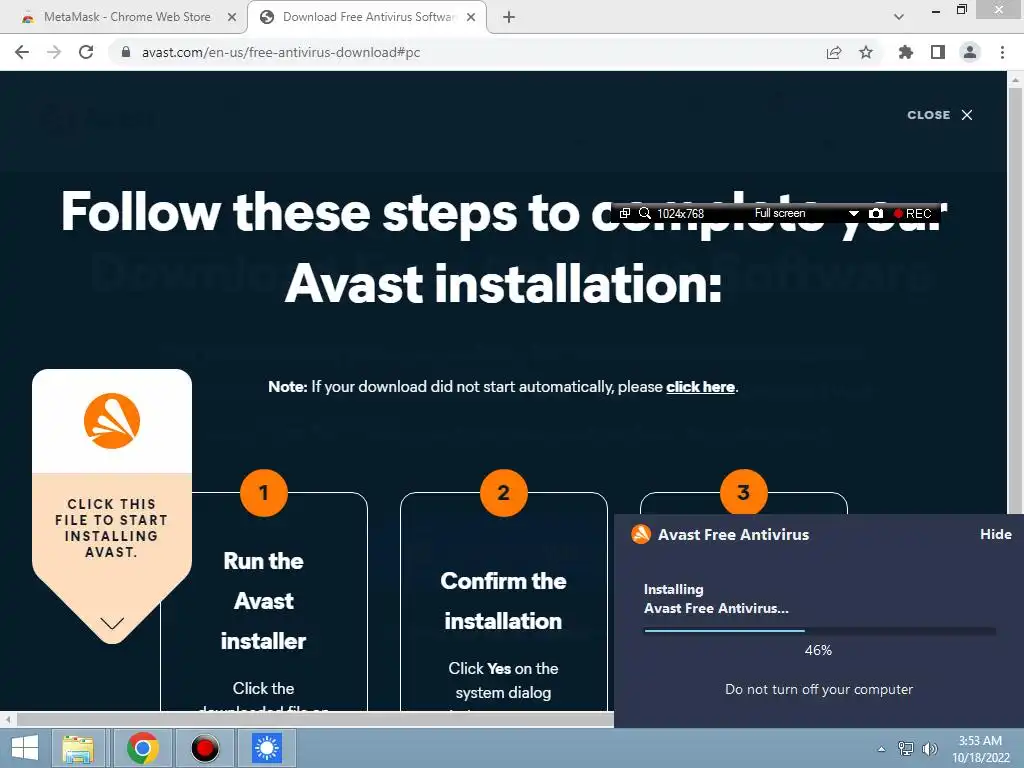Share this page using the share icon
Image resolution: width=1024 pixels, height=768 pixels.
(x=833, y=52)
